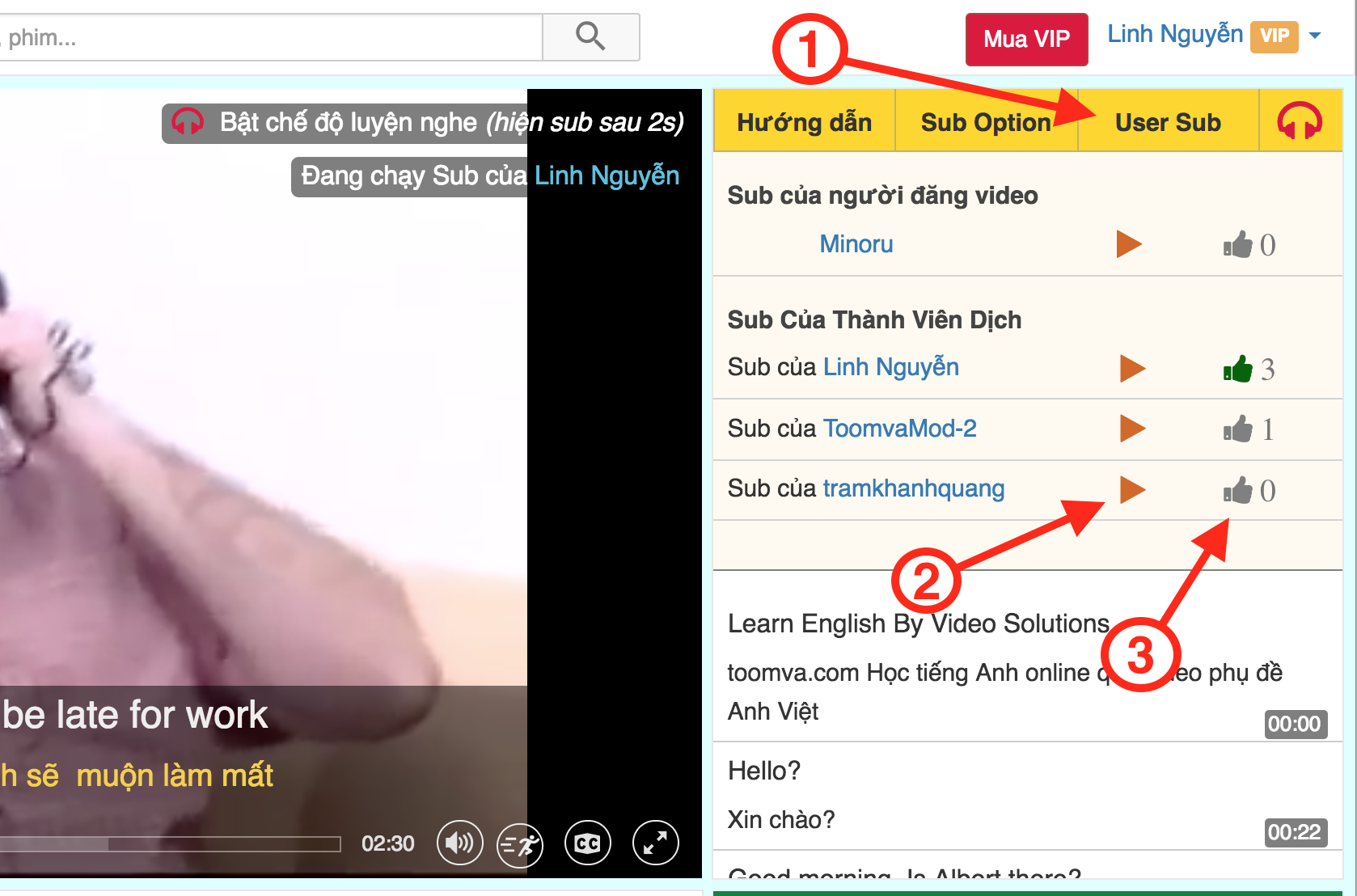Play Sub của tramkhanhquang

(x=1132, y=489)
